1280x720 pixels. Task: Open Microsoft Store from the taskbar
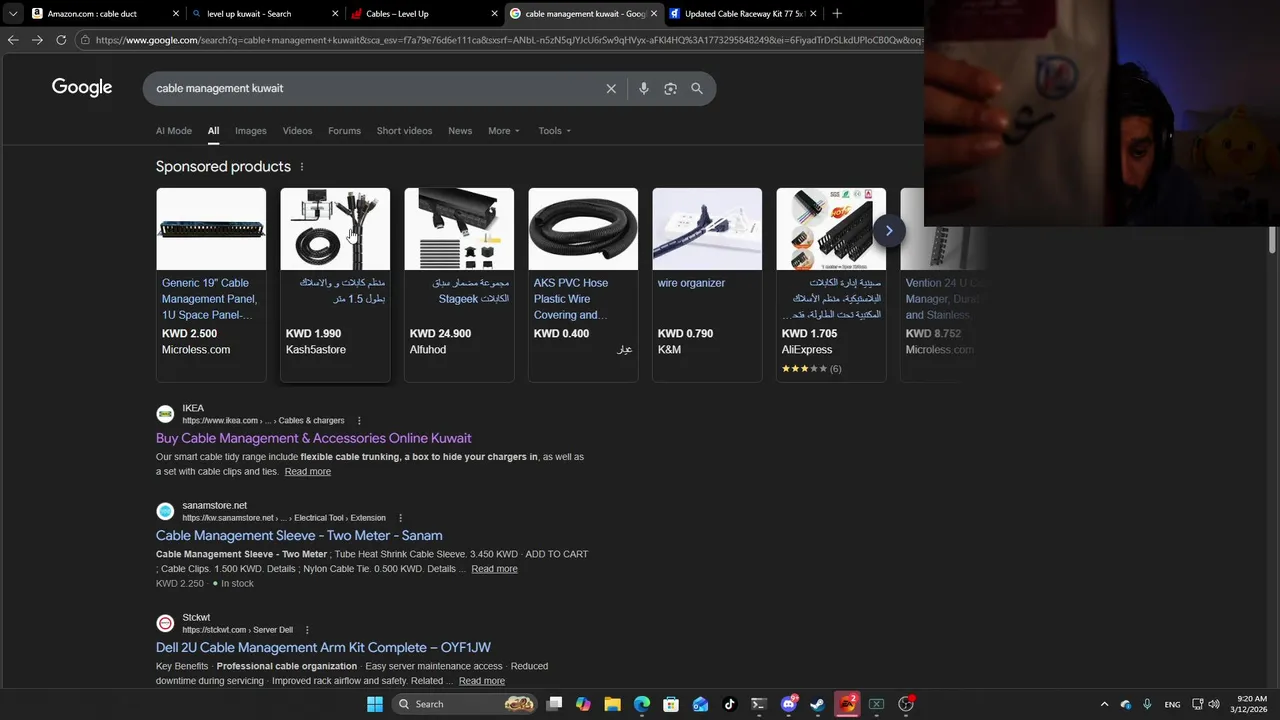[671, 704]
